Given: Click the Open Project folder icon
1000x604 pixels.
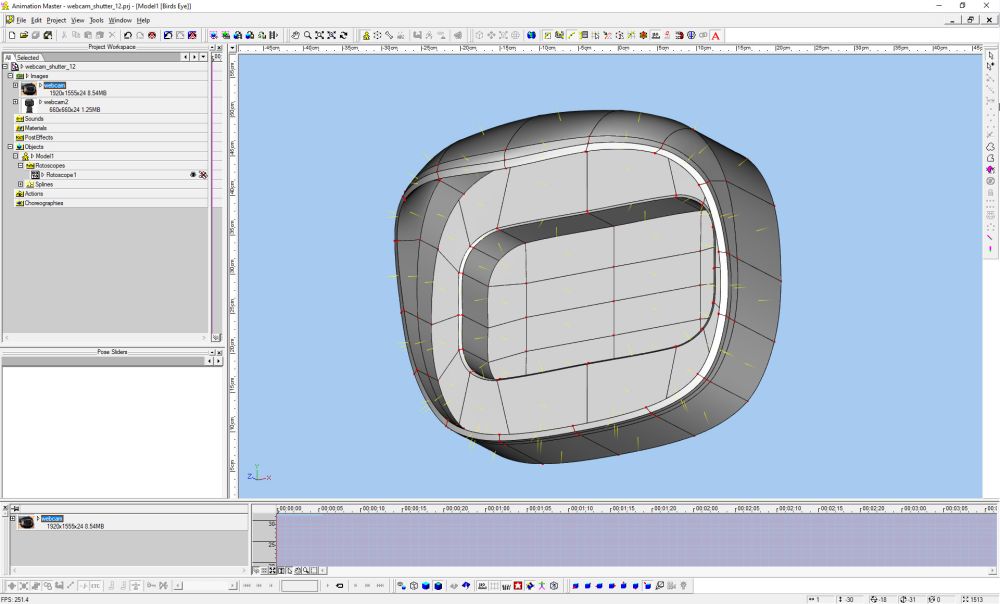Looking at the screenshot, I should pyautogui.click(x=25, y=36).
